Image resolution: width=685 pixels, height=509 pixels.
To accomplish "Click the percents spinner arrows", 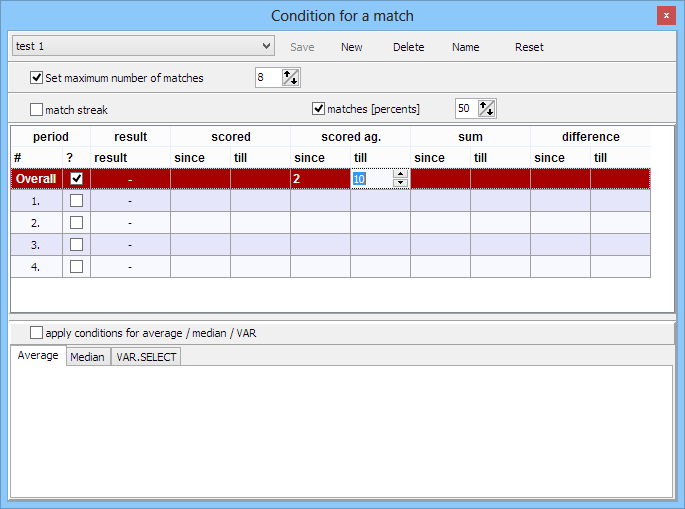I will pyautogui.click(x=488, y=109).
